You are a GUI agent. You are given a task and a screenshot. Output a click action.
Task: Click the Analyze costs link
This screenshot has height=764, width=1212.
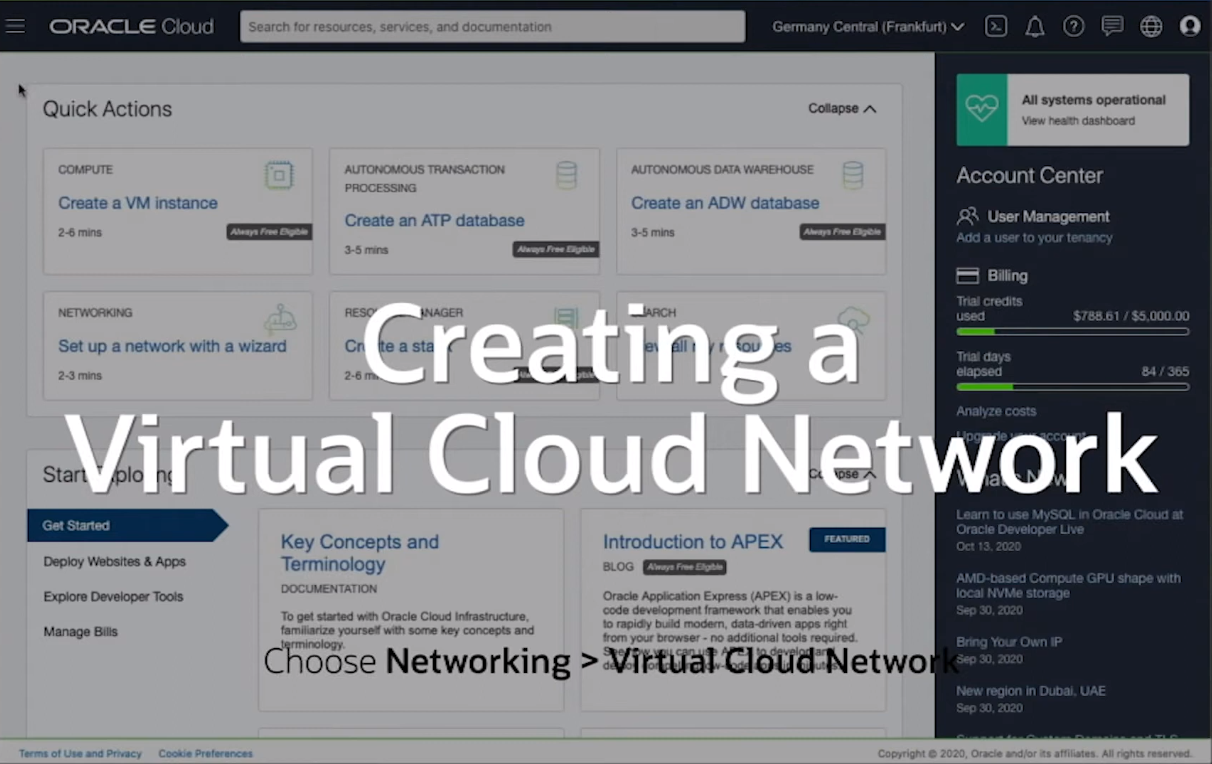[x=996, y=411]
